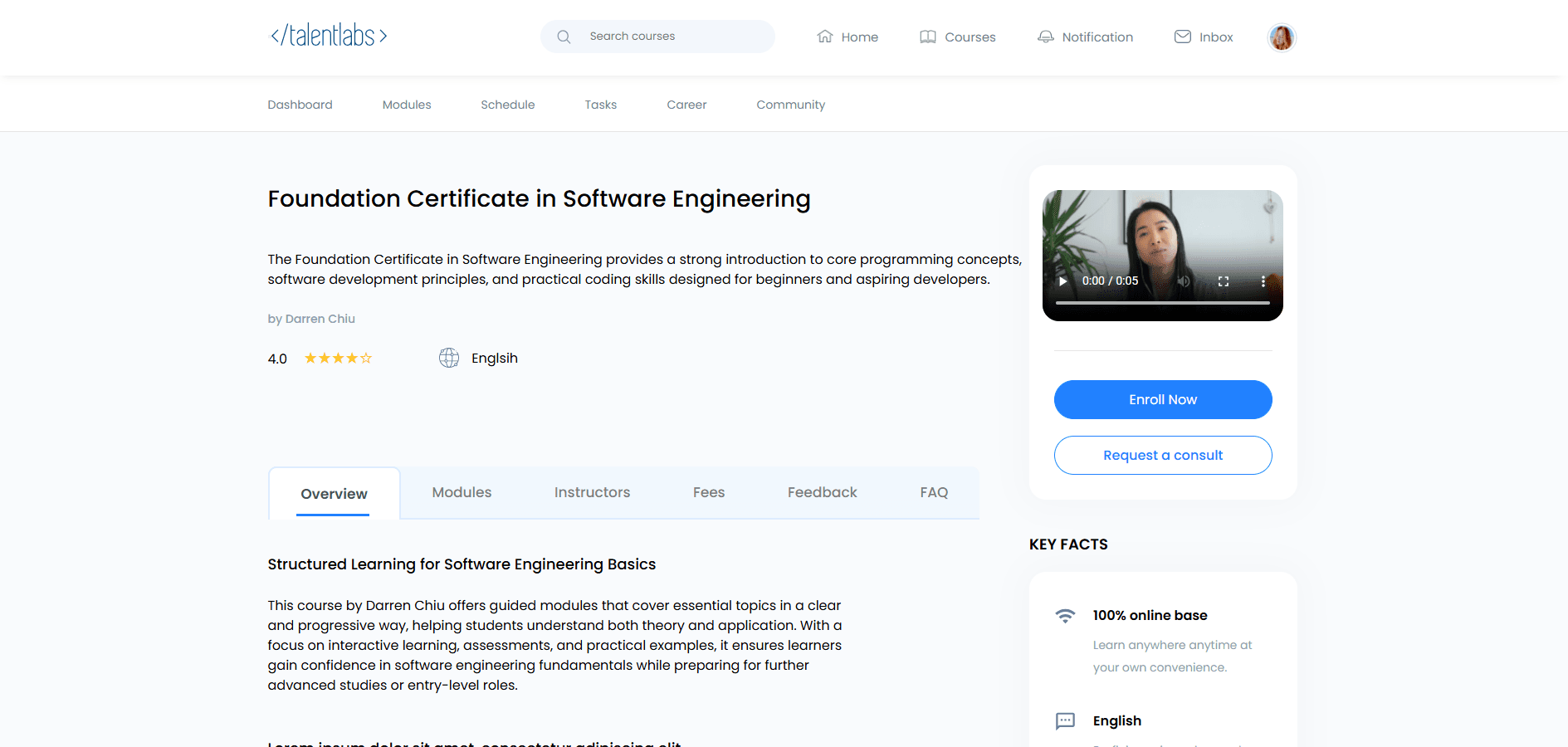Click the Inbox envelope icon

coord(1183,37)
